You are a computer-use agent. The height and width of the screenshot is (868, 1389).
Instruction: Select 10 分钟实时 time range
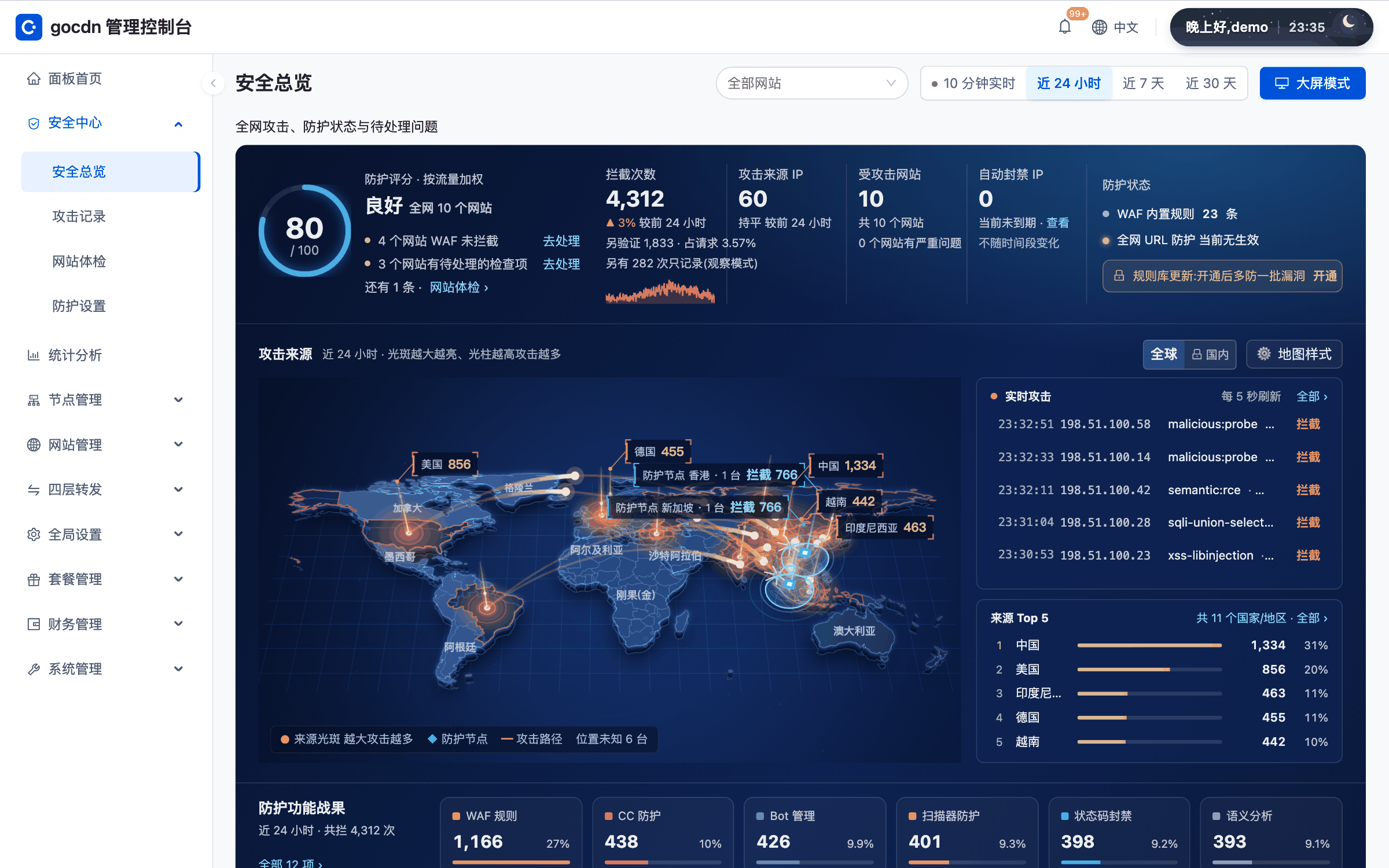click(973, 83)
